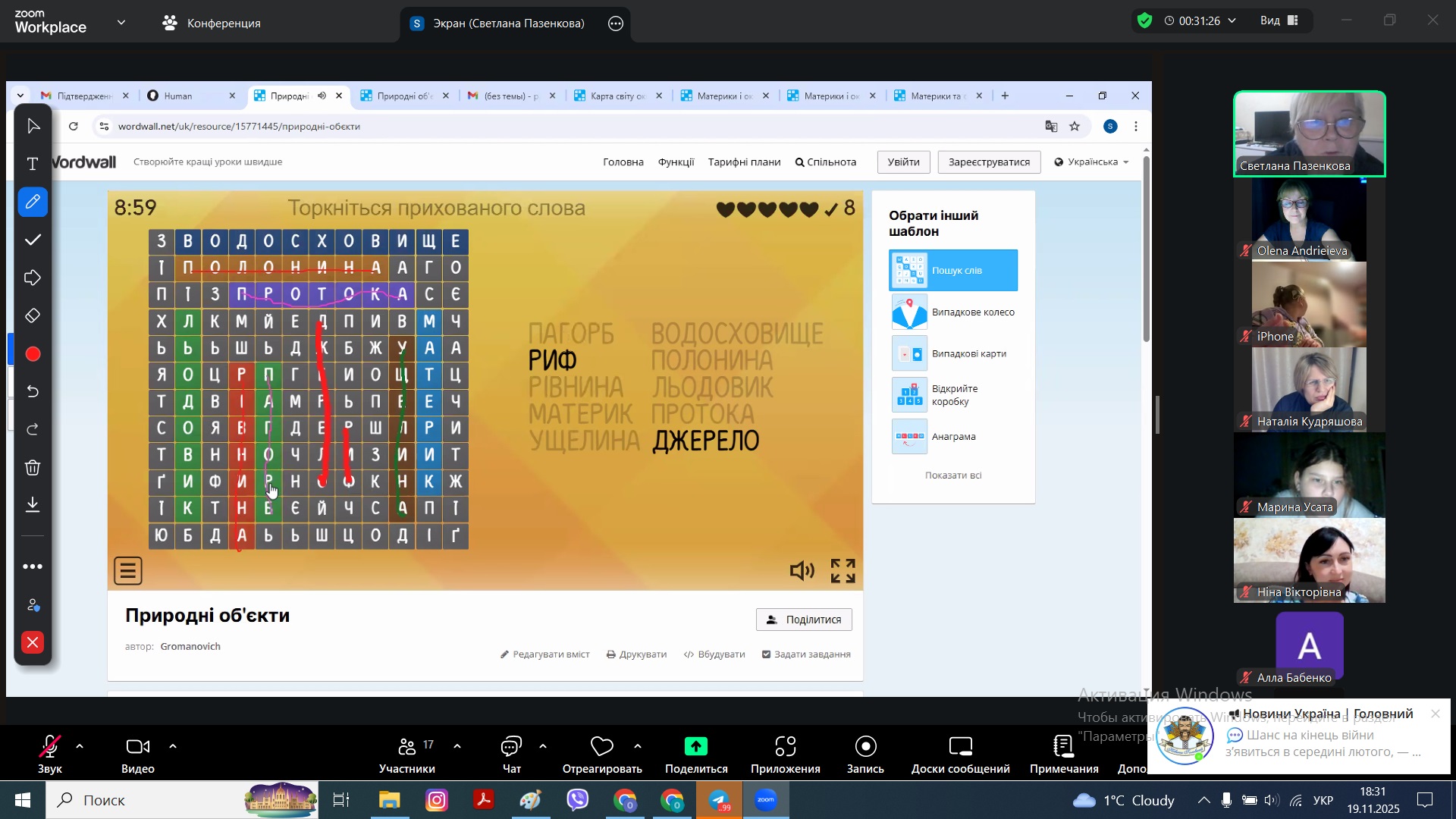Select the arrow stamp annotation tool

click(33, 278)
